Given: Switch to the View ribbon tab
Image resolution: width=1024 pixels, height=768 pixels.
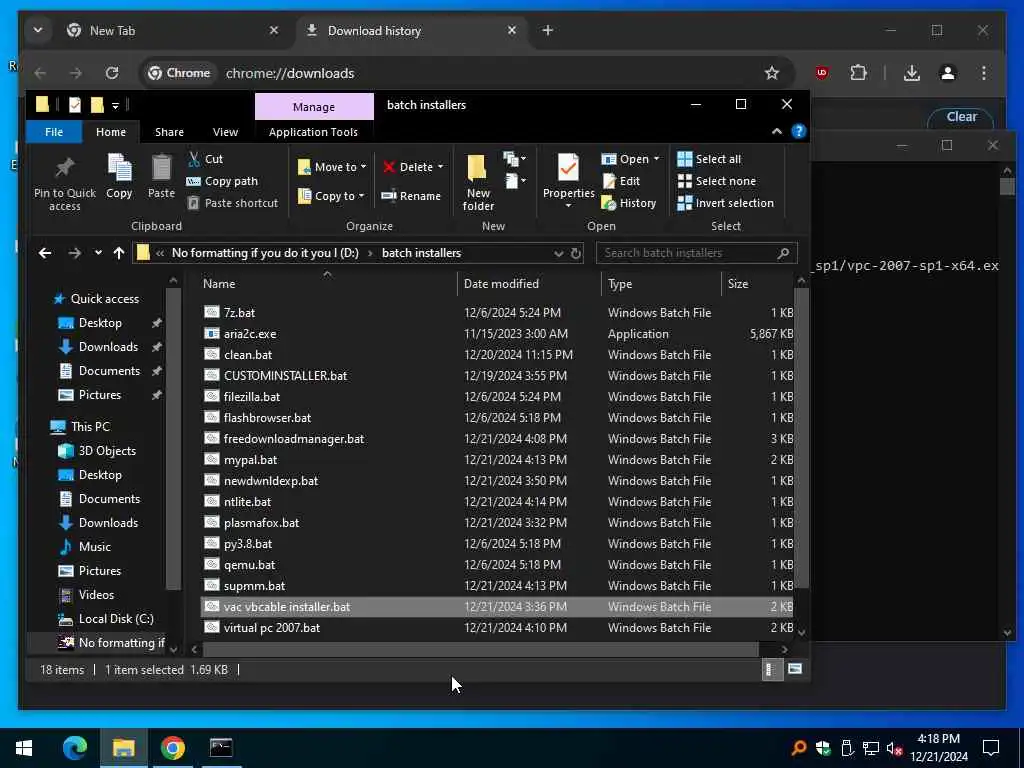Looking at the screenshot, I should point(225,132).
